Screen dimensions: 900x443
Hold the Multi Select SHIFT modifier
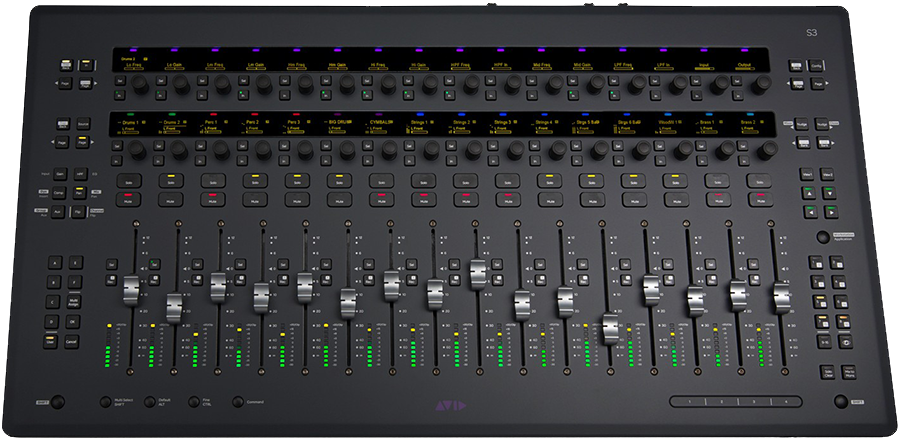pyautogui.click(x=105, y=402)
